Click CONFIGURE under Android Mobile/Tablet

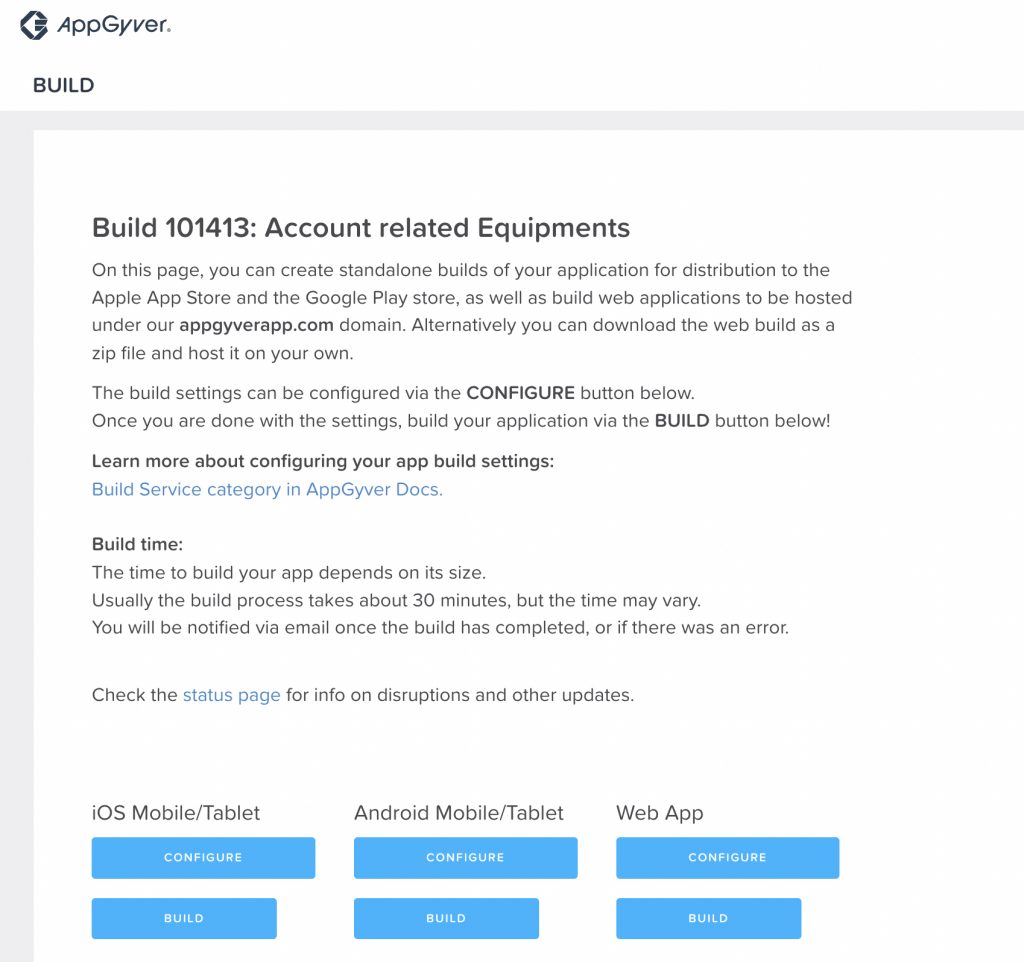pos(466,858)
